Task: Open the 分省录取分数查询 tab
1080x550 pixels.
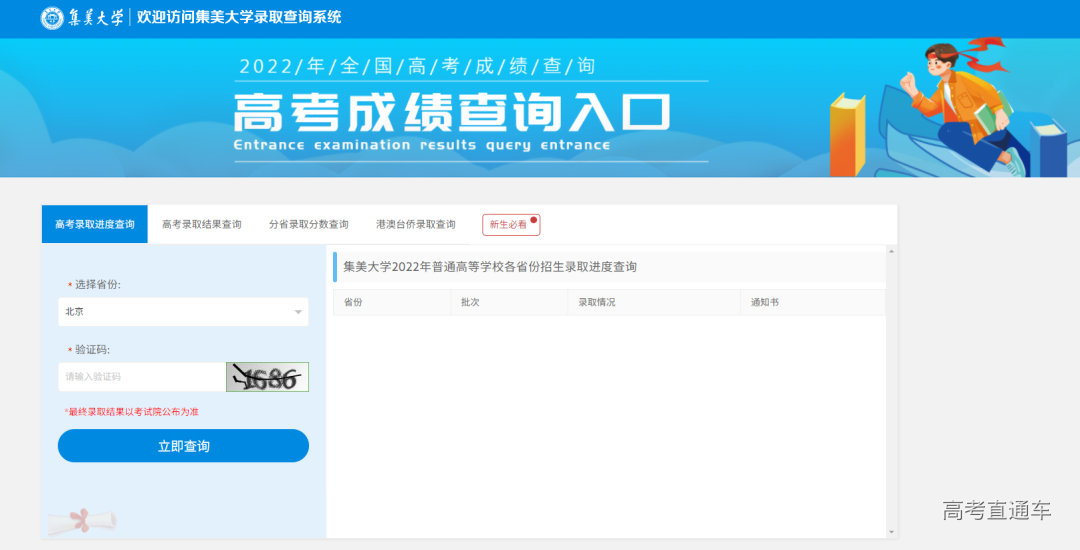Action: [308, 225]
